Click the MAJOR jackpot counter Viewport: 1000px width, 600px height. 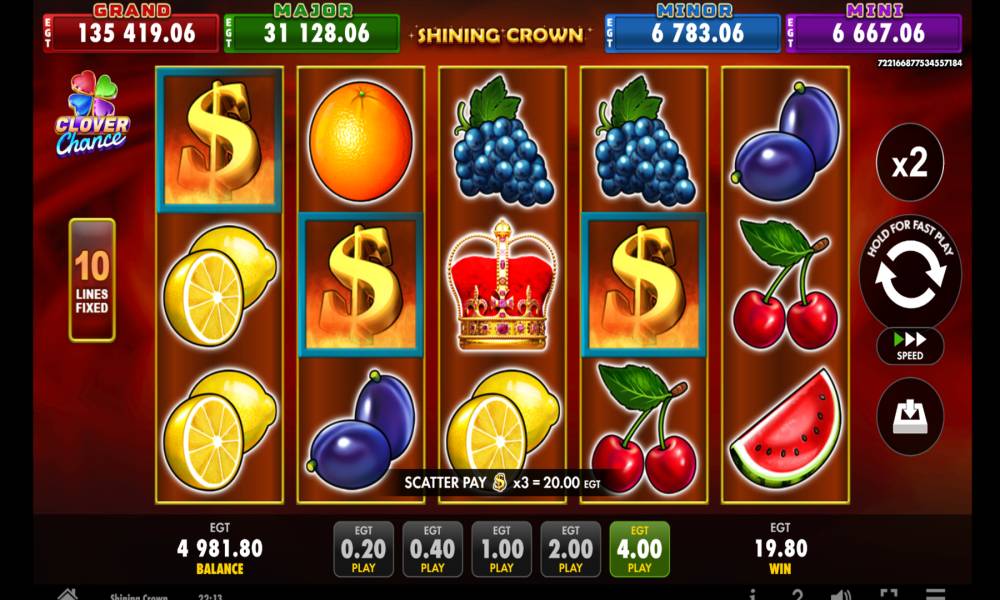click(x=312, y=28)
